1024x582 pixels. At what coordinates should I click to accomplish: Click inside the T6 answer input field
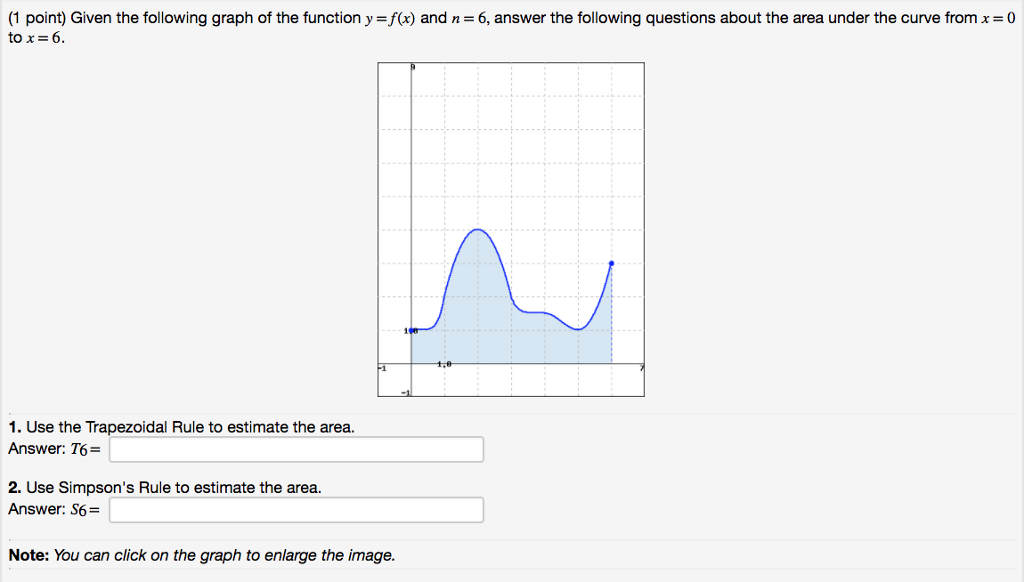[x=295, y=449]
